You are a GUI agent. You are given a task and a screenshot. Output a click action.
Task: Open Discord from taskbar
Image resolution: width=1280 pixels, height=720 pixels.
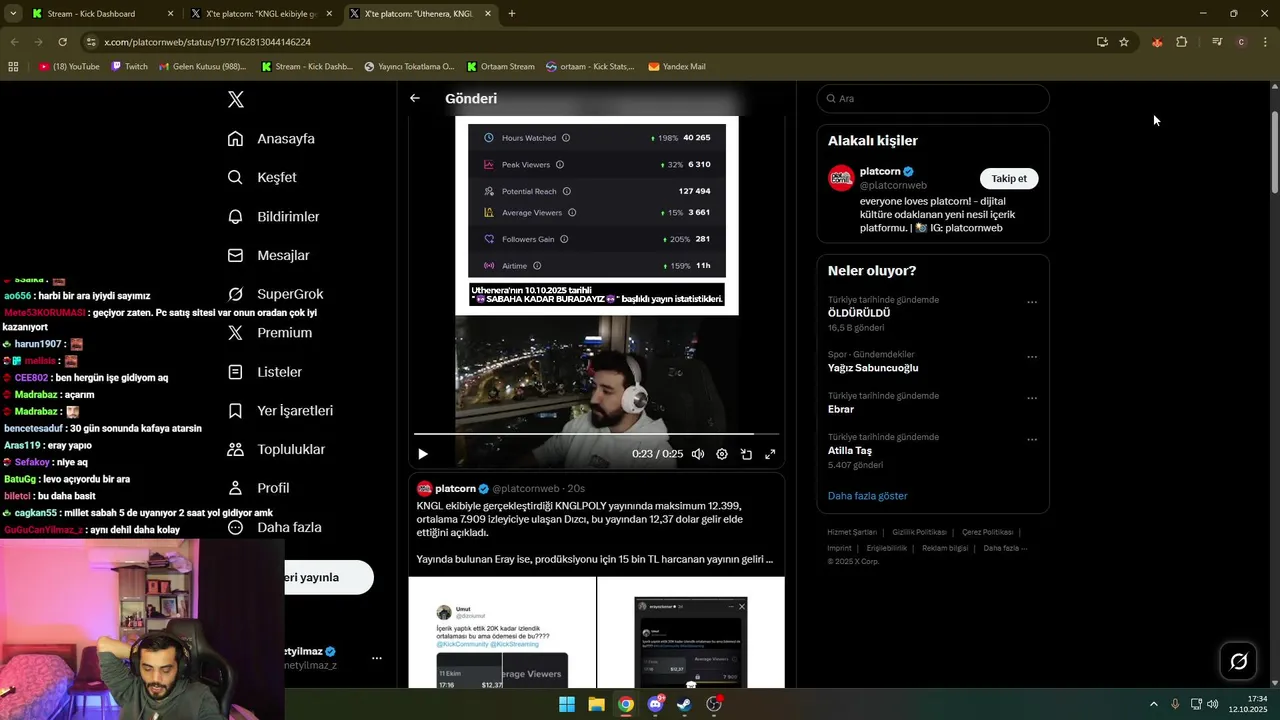tap(656, 704)
